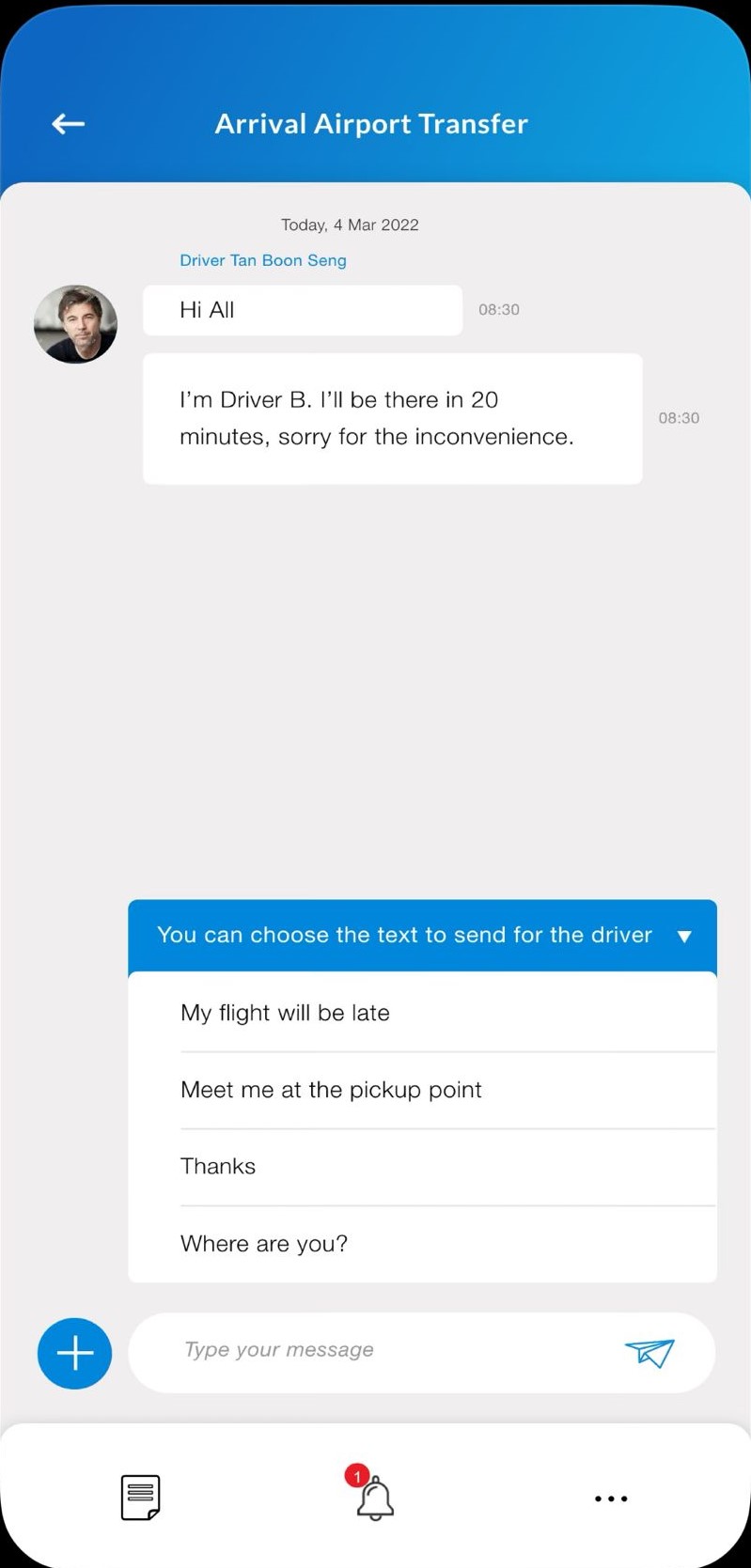
Task: Tap the 'Type your message' field
Action: [376, 1351]
